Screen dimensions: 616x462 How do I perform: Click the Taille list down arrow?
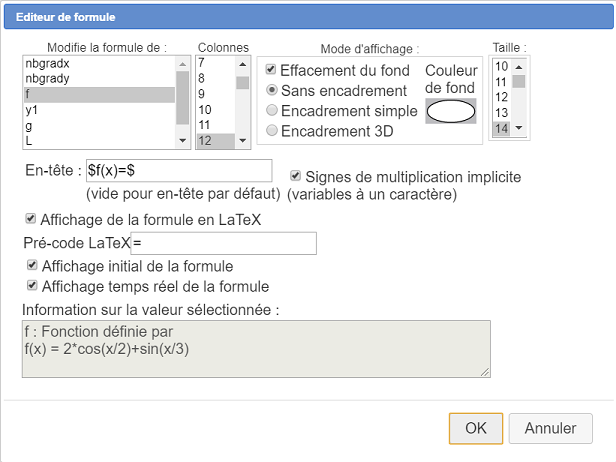pyautogui.click(x=519, y=128)
